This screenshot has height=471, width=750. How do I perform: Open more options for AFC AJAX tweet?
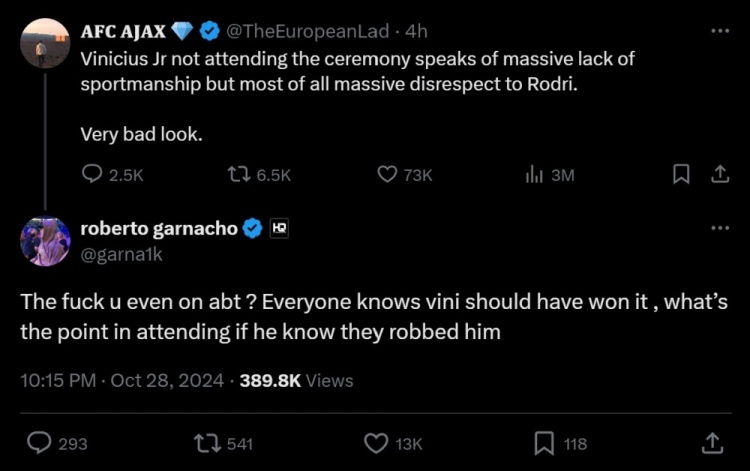click(719, 30)
